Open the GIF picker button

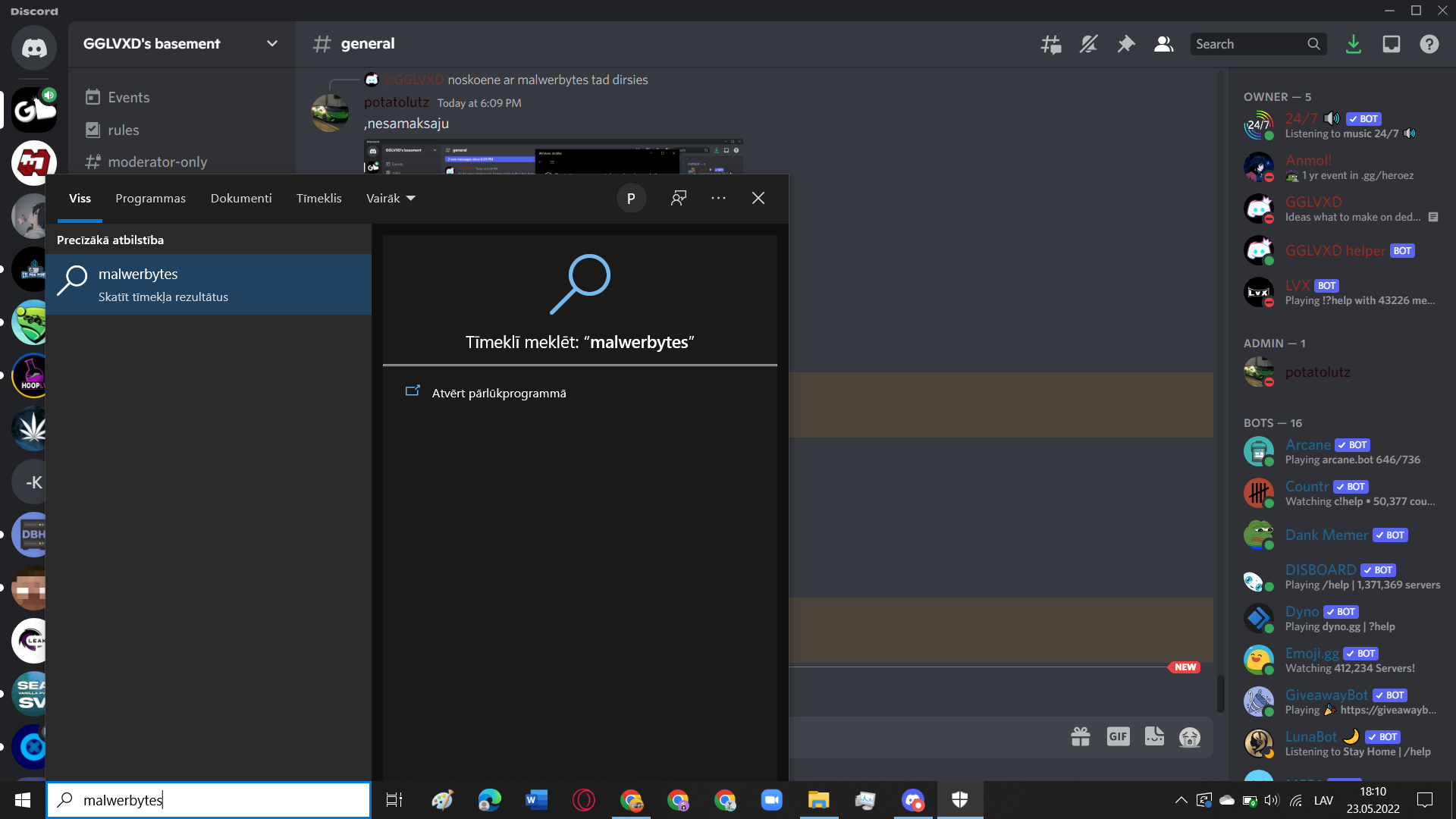(1118, 736)
